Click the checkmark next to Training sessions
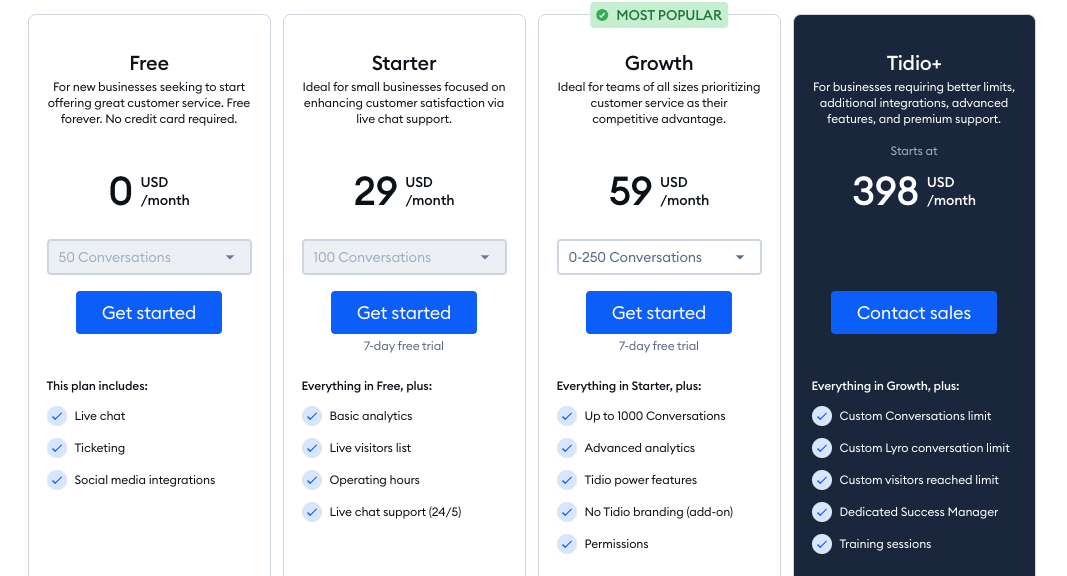Viewport: 1067px width, 576px height. tap(822, 544)
